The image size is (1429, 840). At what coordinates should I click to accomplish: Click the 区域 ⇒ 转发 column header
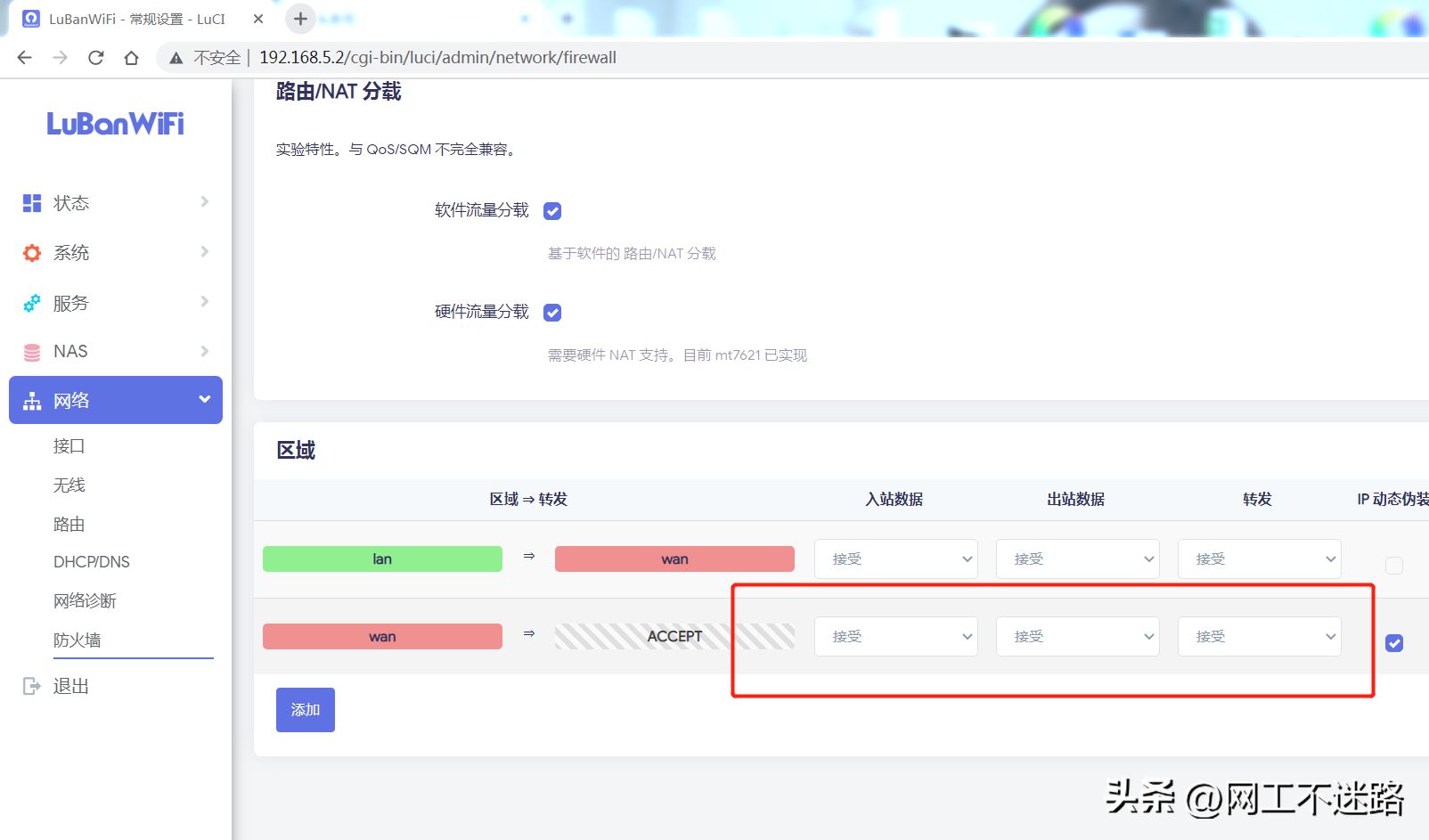pos(528,500)
